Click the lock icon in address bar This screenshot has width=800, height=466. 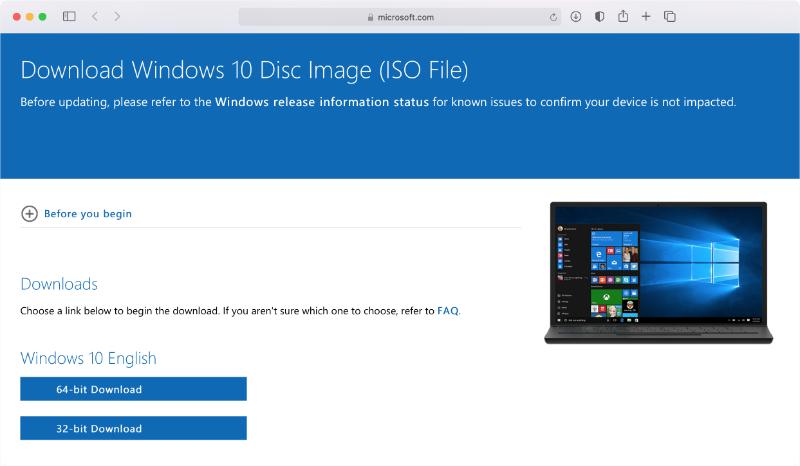[x=370, y=17]
